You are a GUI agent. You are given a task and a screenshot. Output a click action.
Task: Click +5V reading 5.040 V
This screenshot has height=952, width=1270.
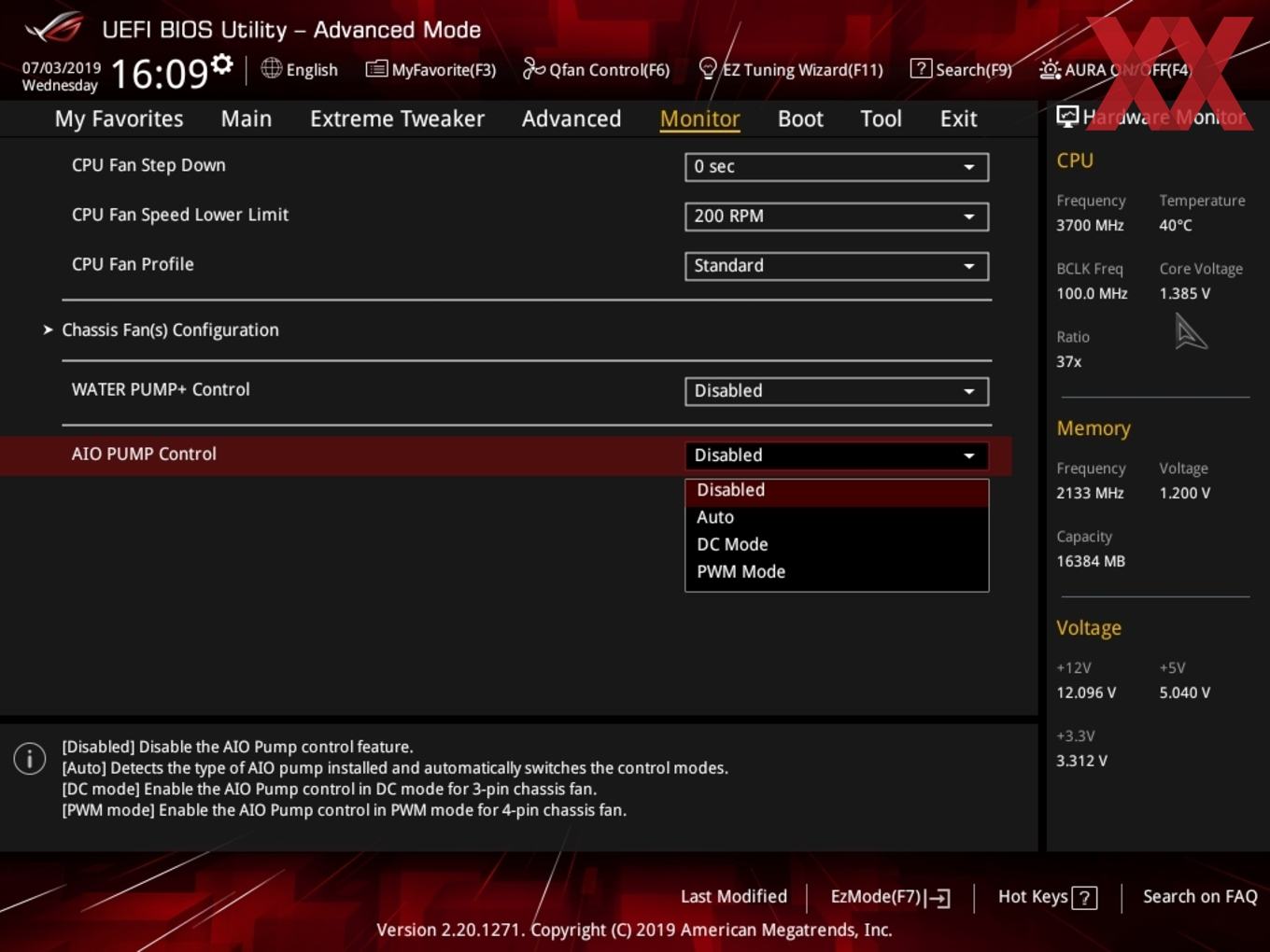1184,693
